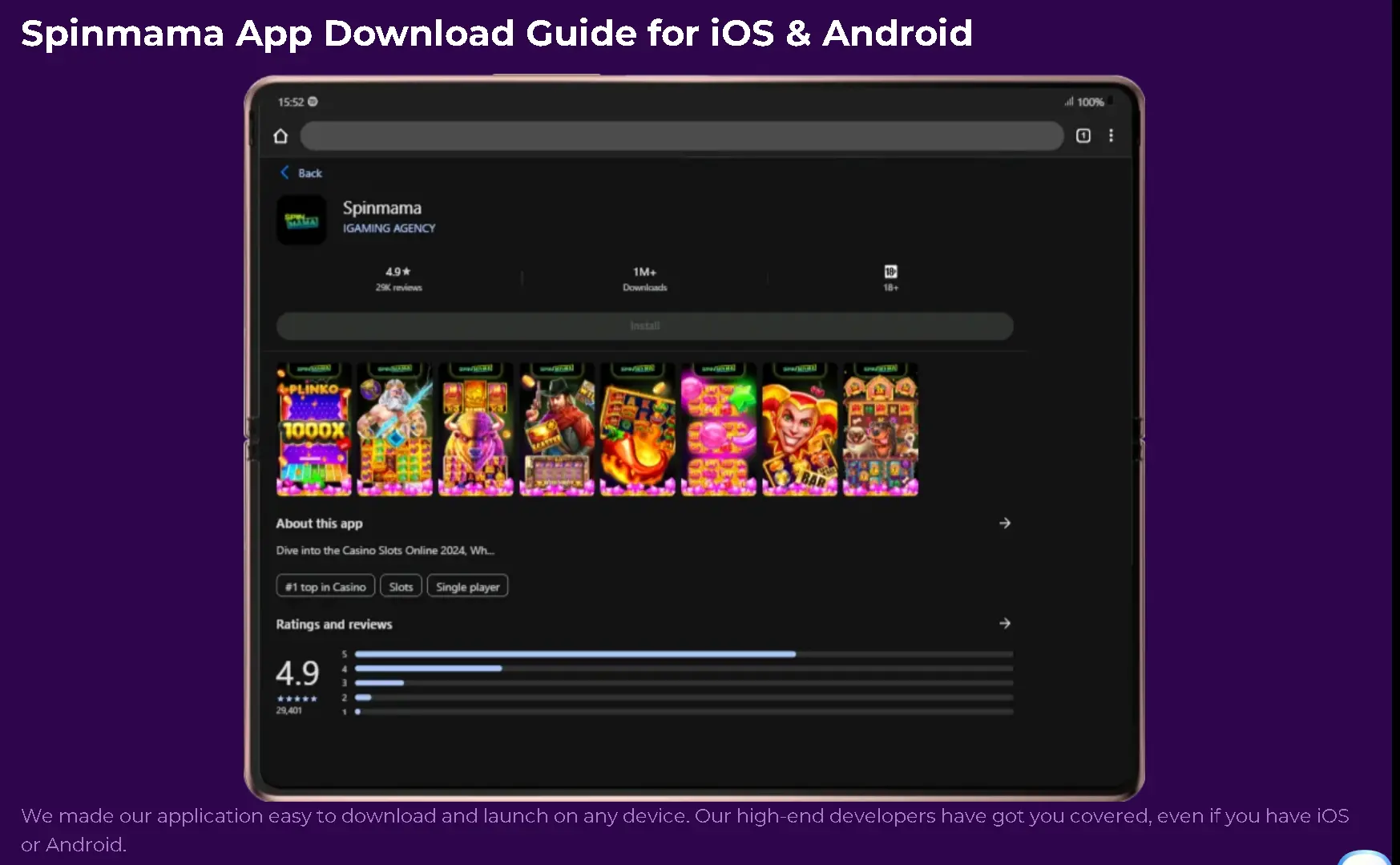Viewport: 1400px width, 865px height.
Task: Click the 4.9 star 29K reviews stat
Action: (398, 279)
